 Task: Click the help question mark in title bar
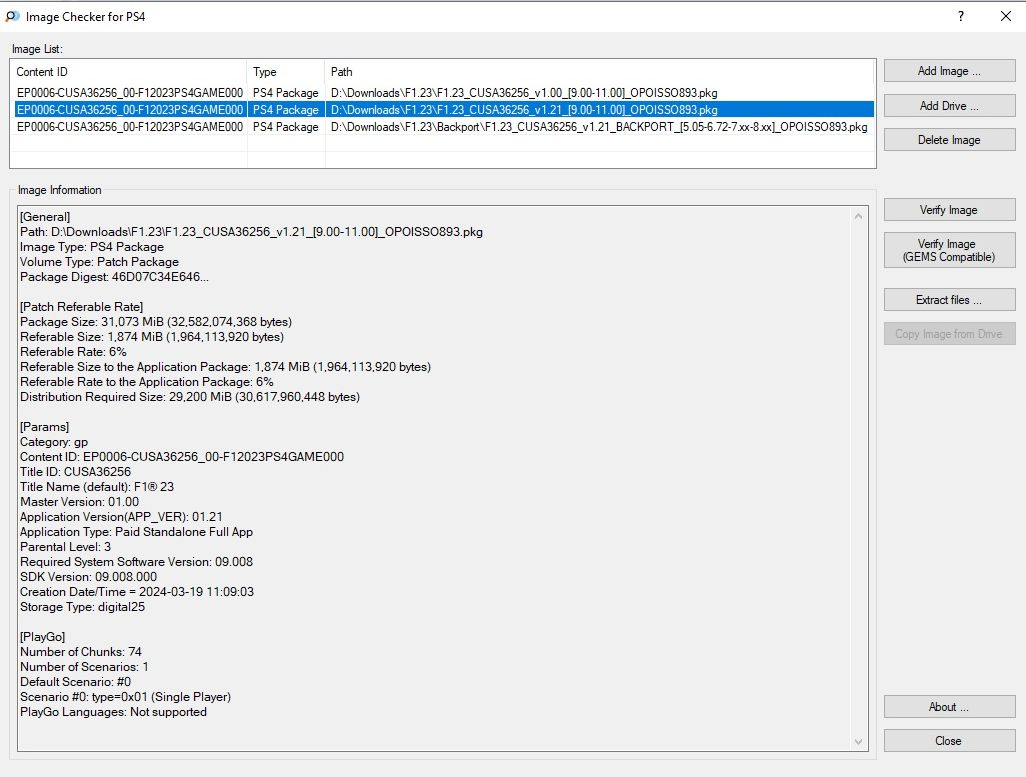pyautogui.click(x=961, y=16)
